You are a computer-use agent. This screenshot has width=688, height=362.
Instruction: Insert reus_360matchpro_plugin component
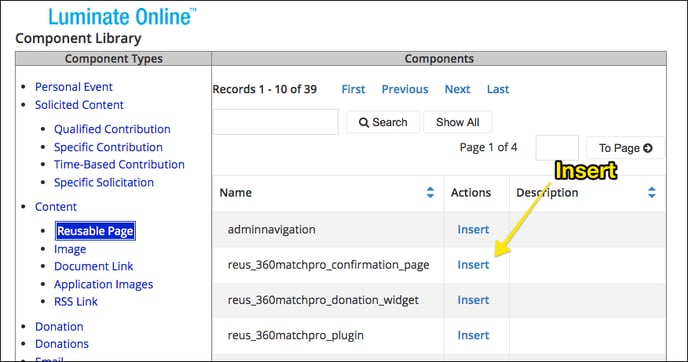pyautogui.click(x=473, y=335)
